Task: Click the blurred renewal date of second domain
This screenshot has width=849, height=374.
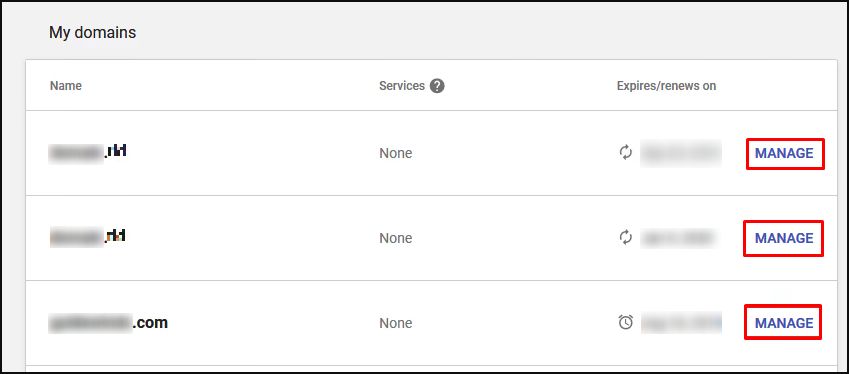Action: 678,238
